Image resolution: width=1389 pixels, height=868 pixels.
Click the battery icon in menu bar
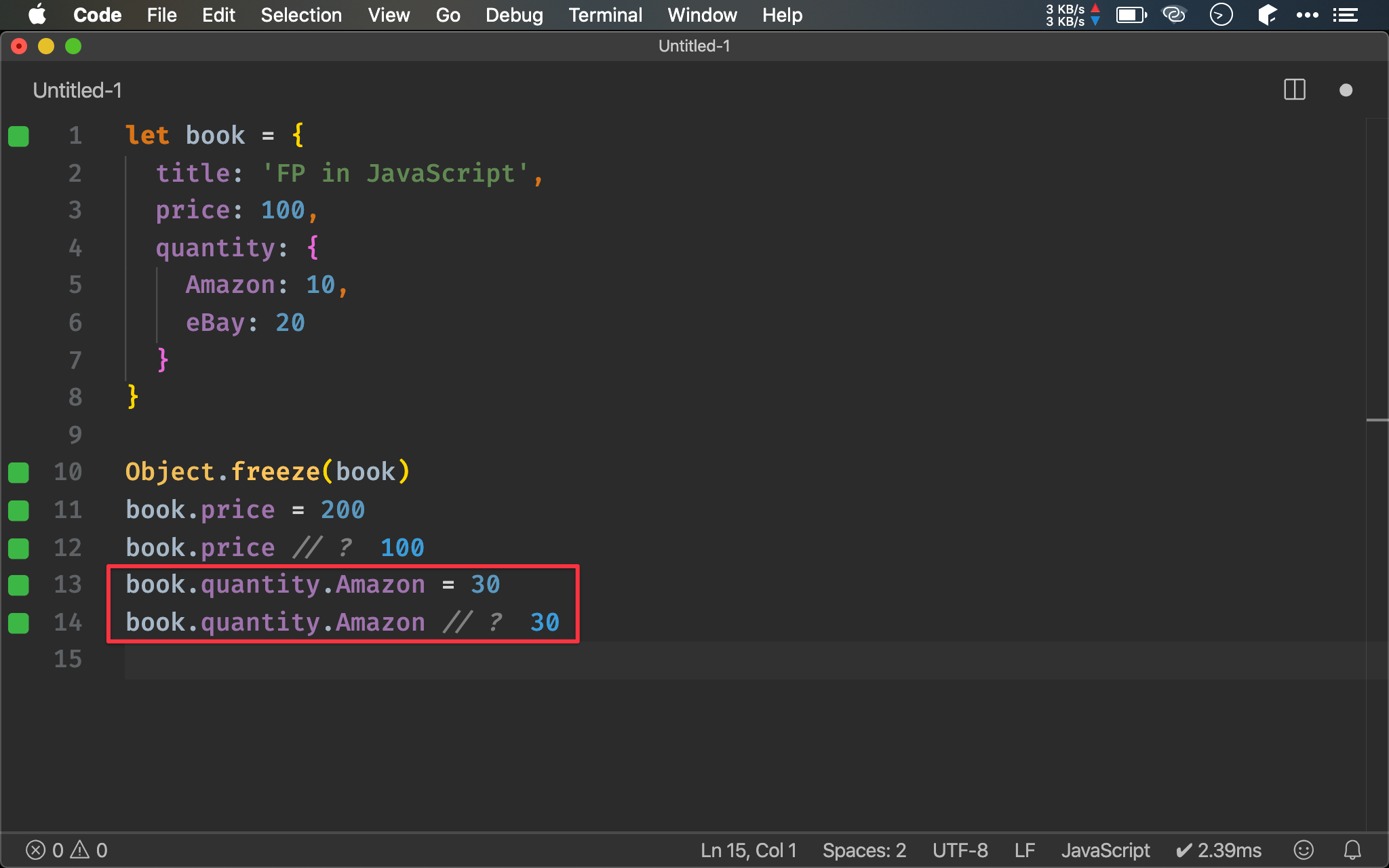[1131, 15]
